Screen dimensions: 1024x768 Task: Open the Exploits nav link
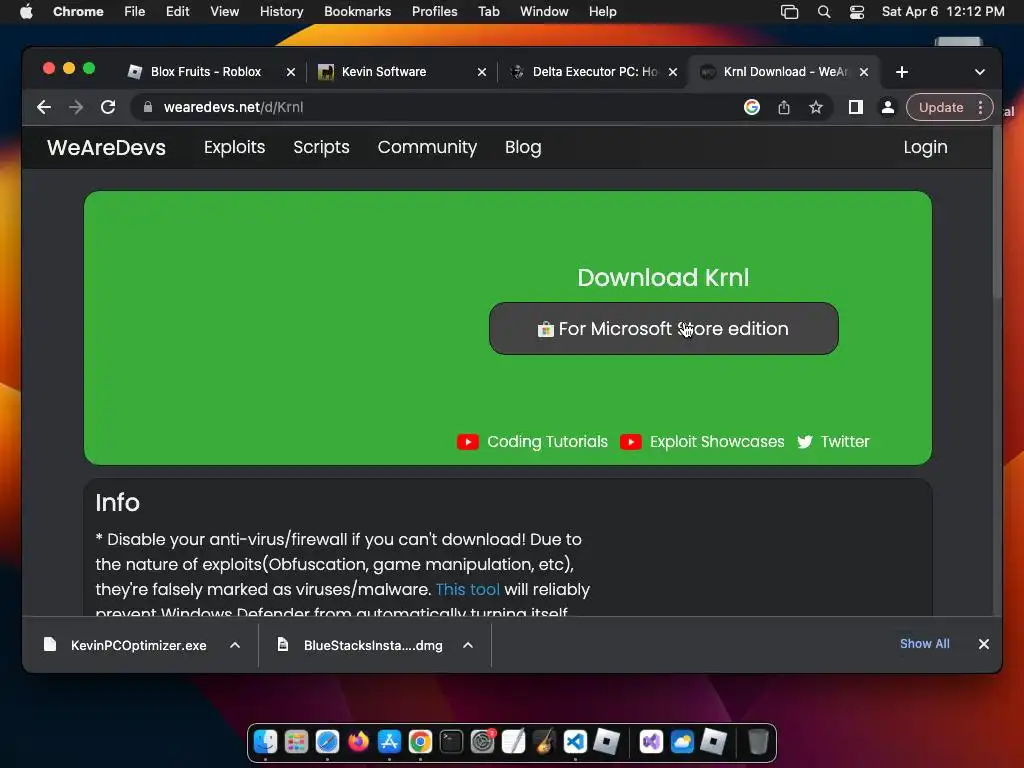coord(234,148)
